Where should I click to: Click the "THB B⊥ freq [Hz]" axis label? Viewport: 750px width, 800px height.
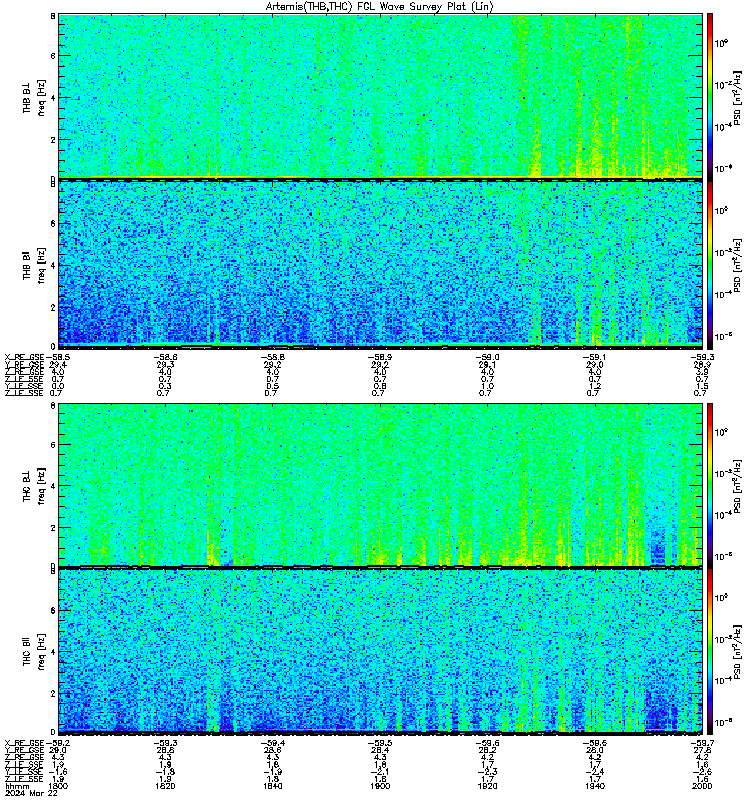(34, 97)
